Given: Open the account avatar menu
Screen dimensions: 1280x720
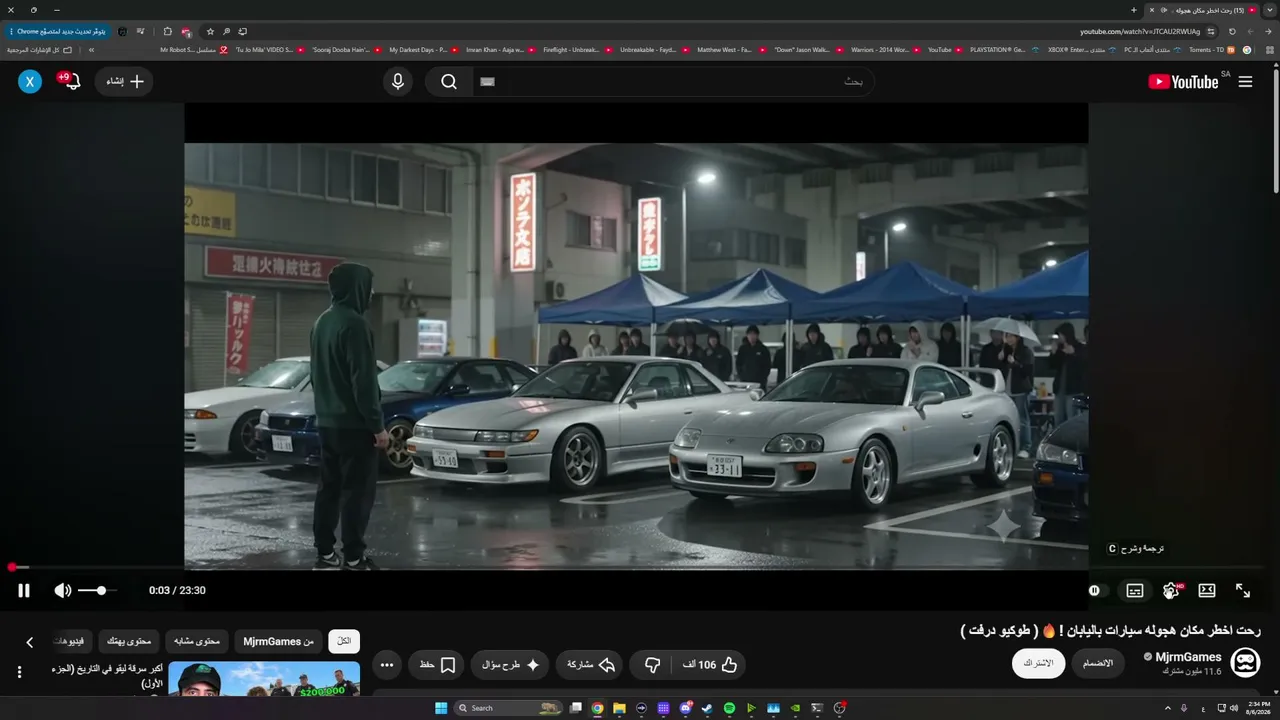Looking at the screenshot, I should click(30, 82).
